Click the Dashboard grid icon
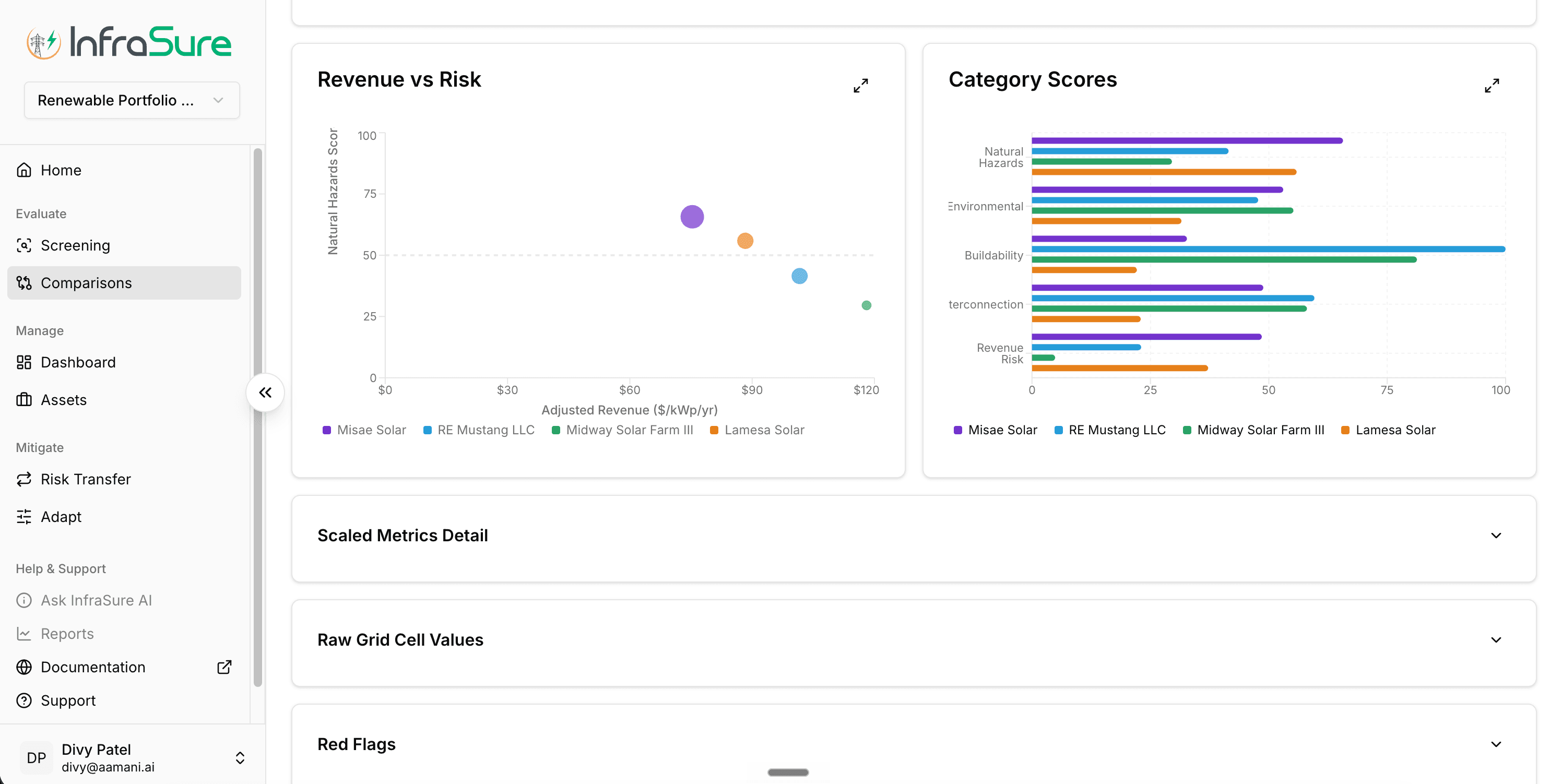The width and height of the screenshot is (1562, 784). (23, 363)
